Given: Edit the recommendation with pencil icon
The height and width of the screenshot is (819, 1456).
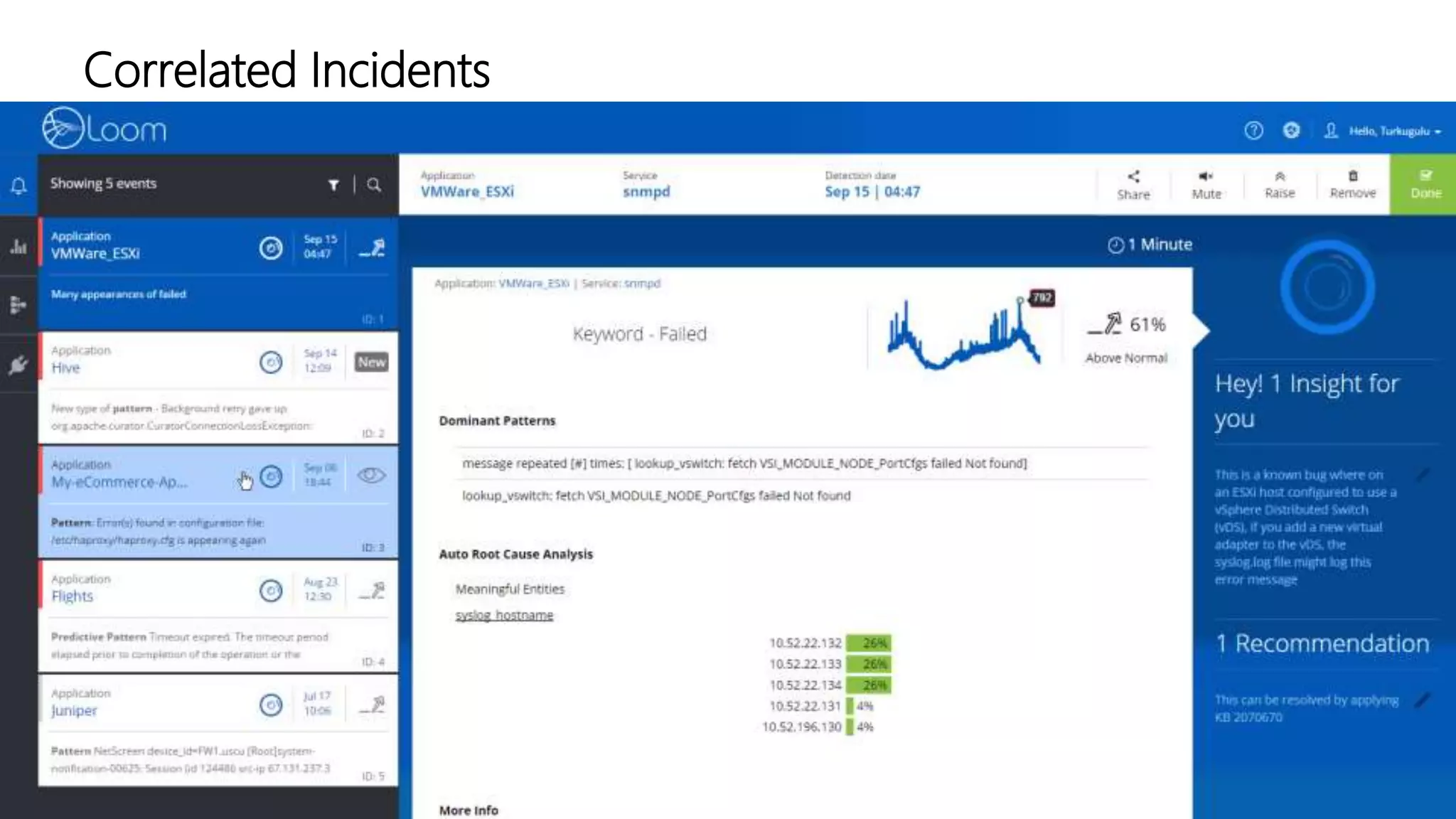Looking at the screenshot, I should [x=1423, y=700].
